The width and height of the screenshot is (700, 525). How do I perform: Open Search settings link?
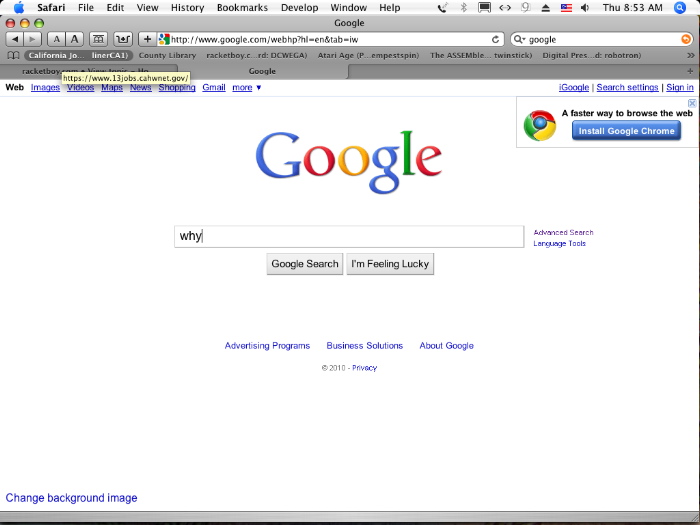point(627,88)
